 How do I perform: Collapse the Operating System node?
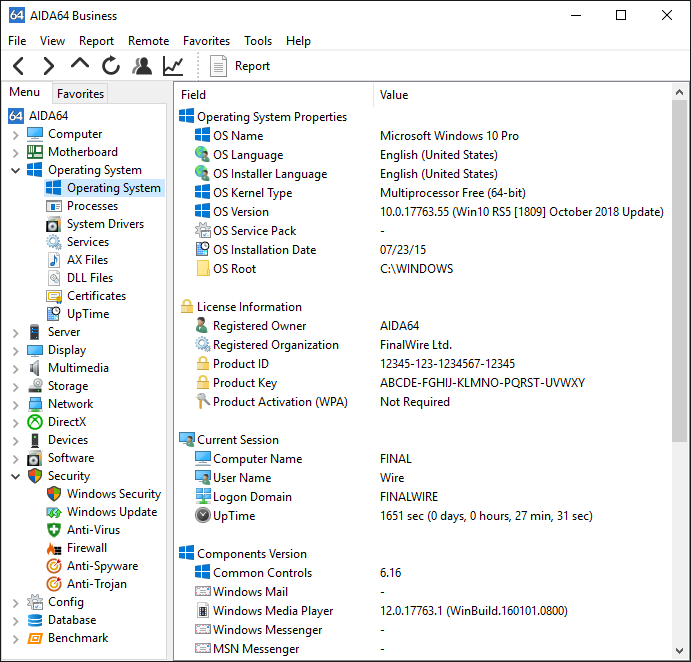pos(15,170)
